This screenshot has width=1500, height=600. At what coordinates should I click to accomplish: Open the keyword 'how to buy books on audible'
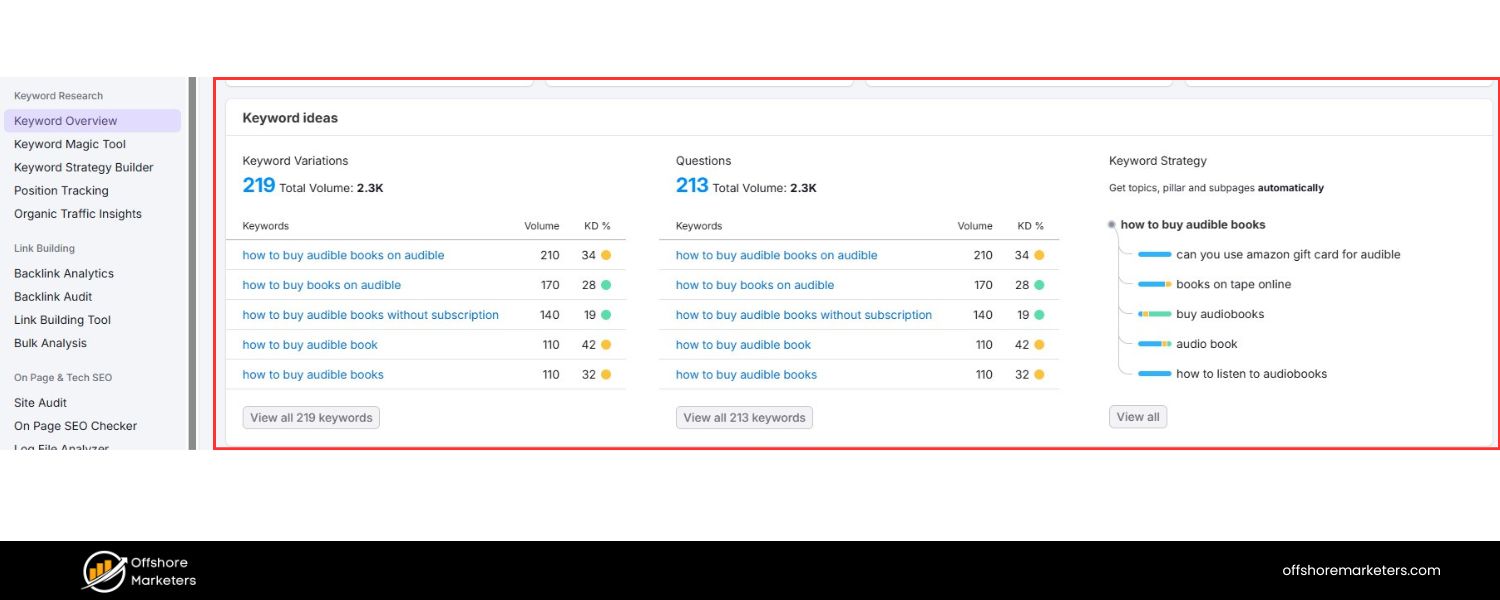pos(321,285)
